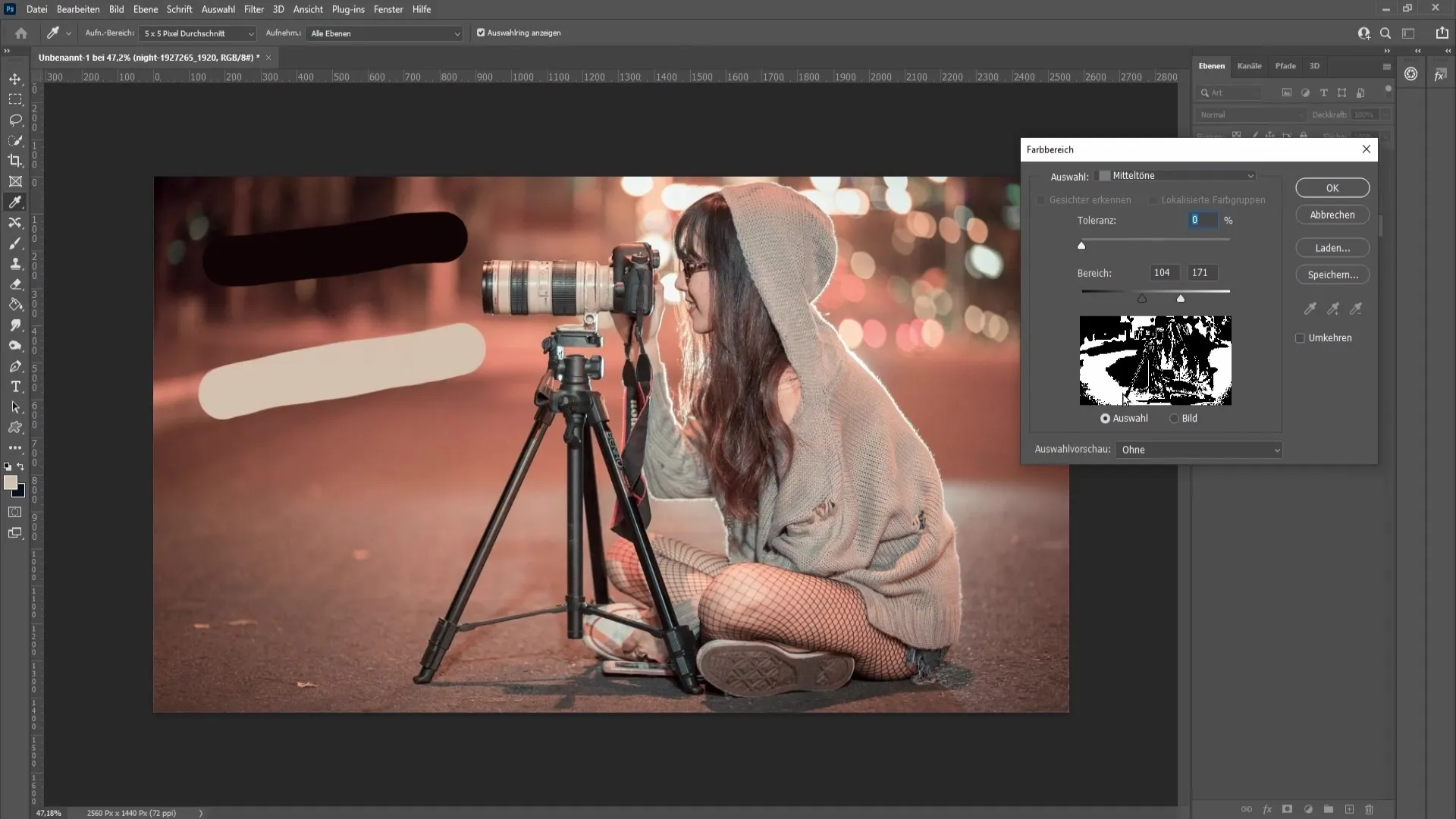Expand the status bar info arrow

point(201,813)
